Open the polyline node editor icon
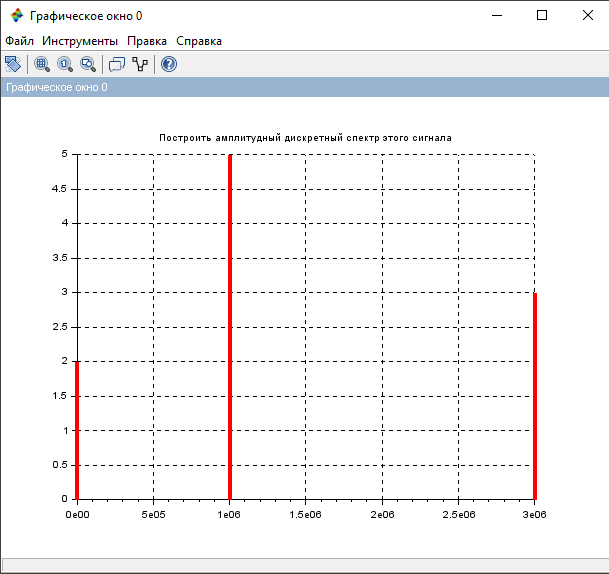The height and width of the screenshot is (574, 609). click(x=140, y=64)
